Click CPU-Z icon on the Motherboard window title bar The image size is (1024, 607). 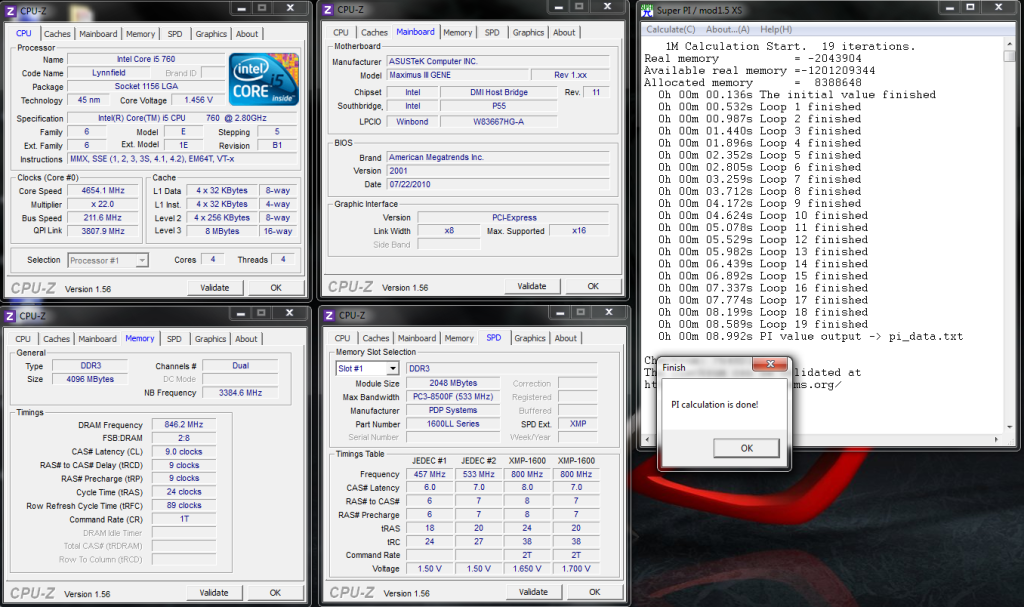326,10
